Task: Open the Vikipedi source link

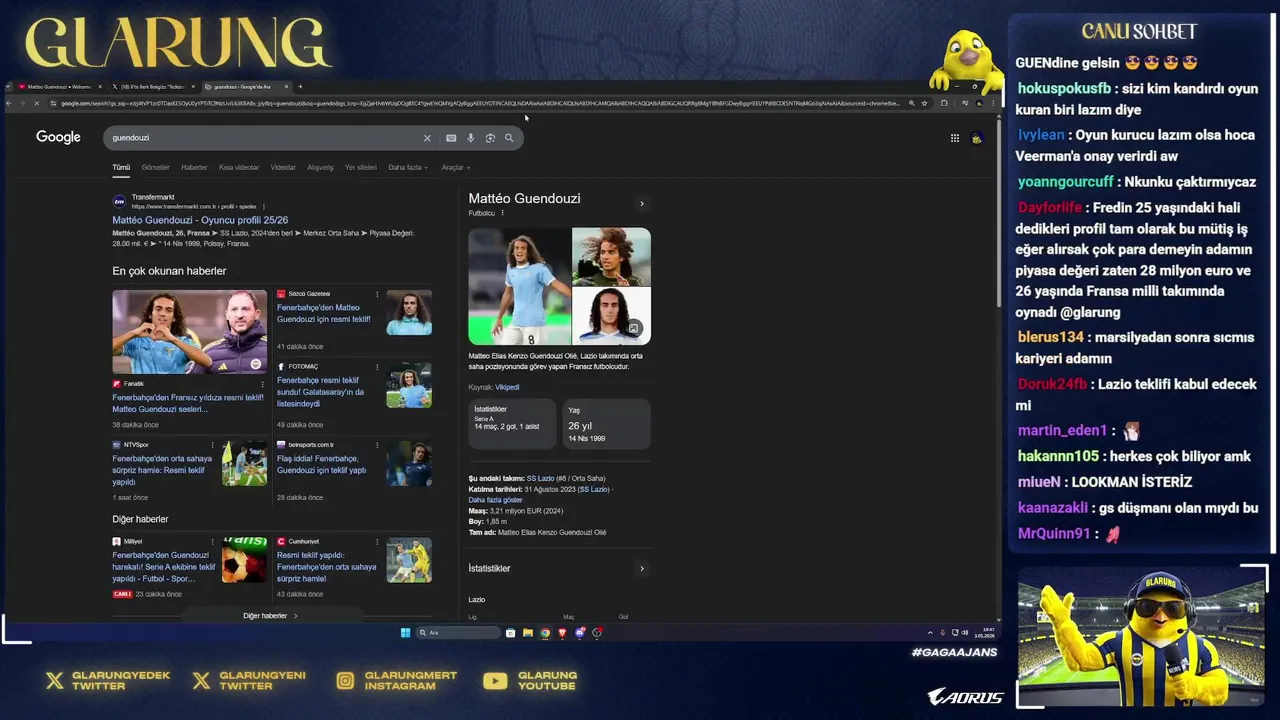Action: [507, 387]
